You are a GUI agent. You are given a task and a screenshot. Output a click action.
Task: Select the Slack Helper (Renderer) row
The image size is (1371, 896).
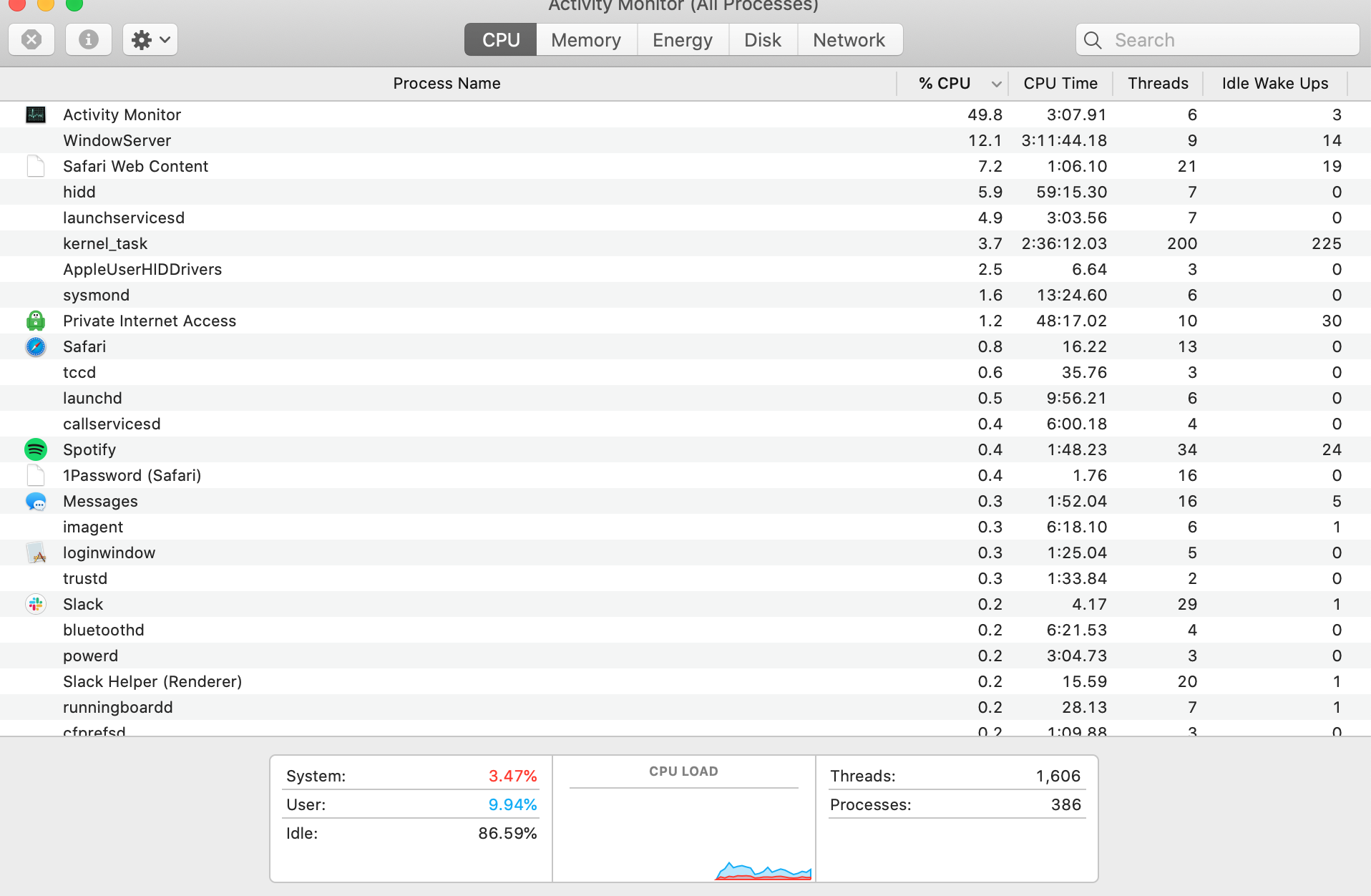(x=685, y=681)
